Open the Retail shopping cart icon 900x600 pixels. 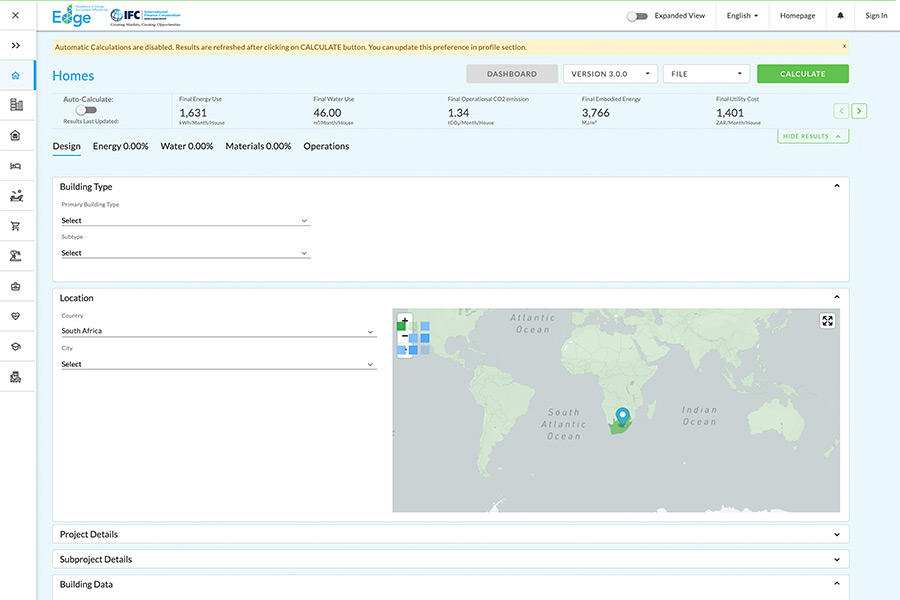(16, 226)
